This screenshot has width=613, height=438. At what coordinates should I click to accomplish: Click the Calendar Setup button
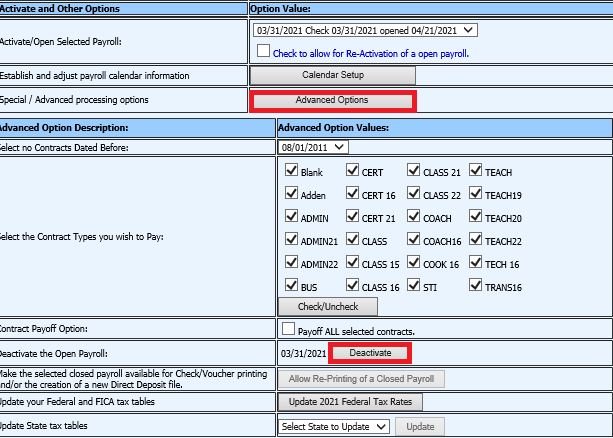(x=332, y=75)
